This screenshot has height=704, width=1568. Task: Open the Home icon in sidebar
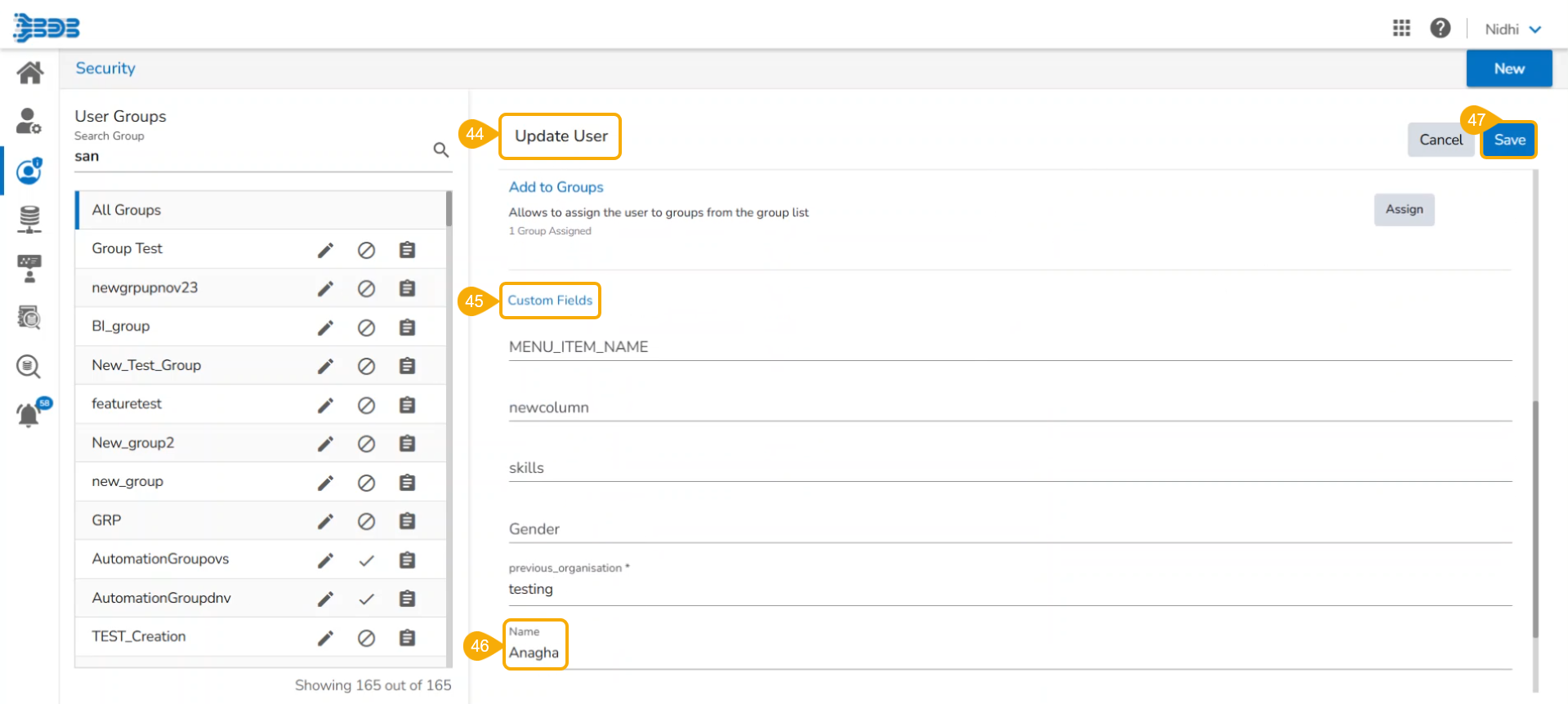[x=29, y=74]
